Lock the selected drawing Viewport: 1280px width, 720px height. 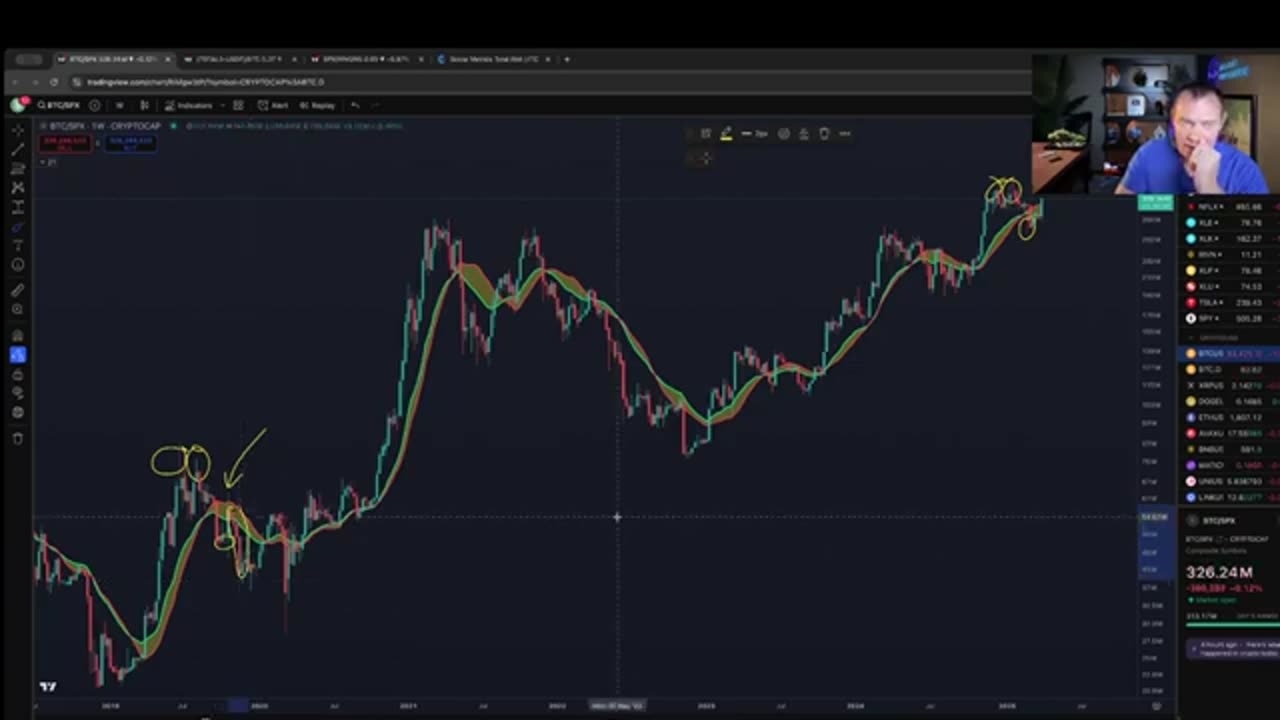803,133
